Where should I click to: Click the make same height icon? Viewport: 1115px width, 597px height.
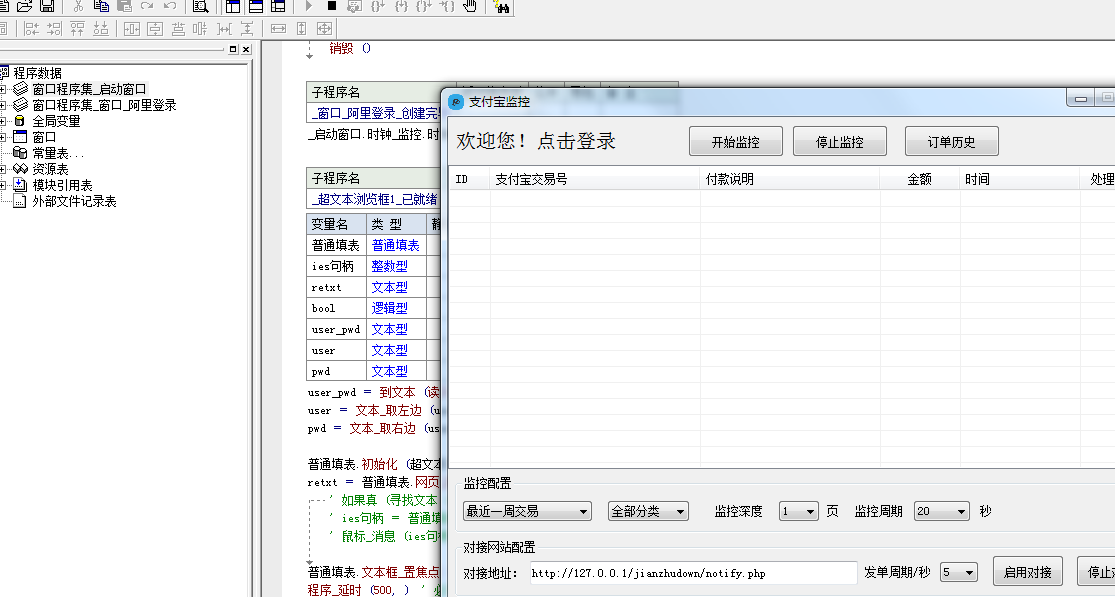click(x=302, y=28)
